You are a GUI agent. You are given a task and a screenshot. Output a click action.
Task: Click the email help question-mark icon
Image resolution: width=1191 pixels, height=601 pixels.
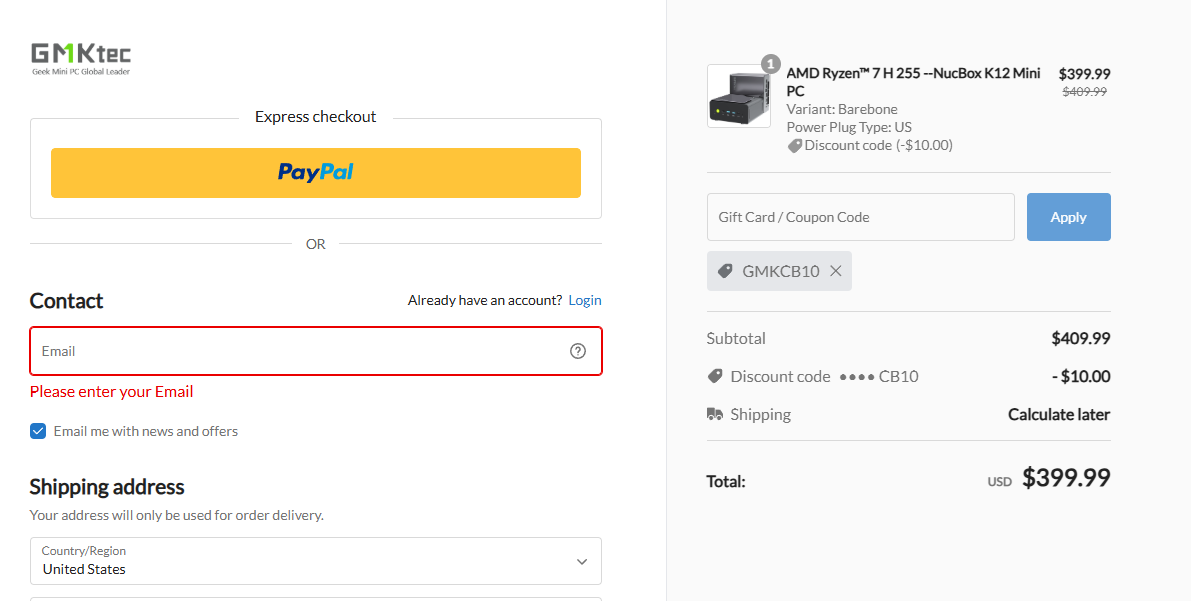(578, 351)
